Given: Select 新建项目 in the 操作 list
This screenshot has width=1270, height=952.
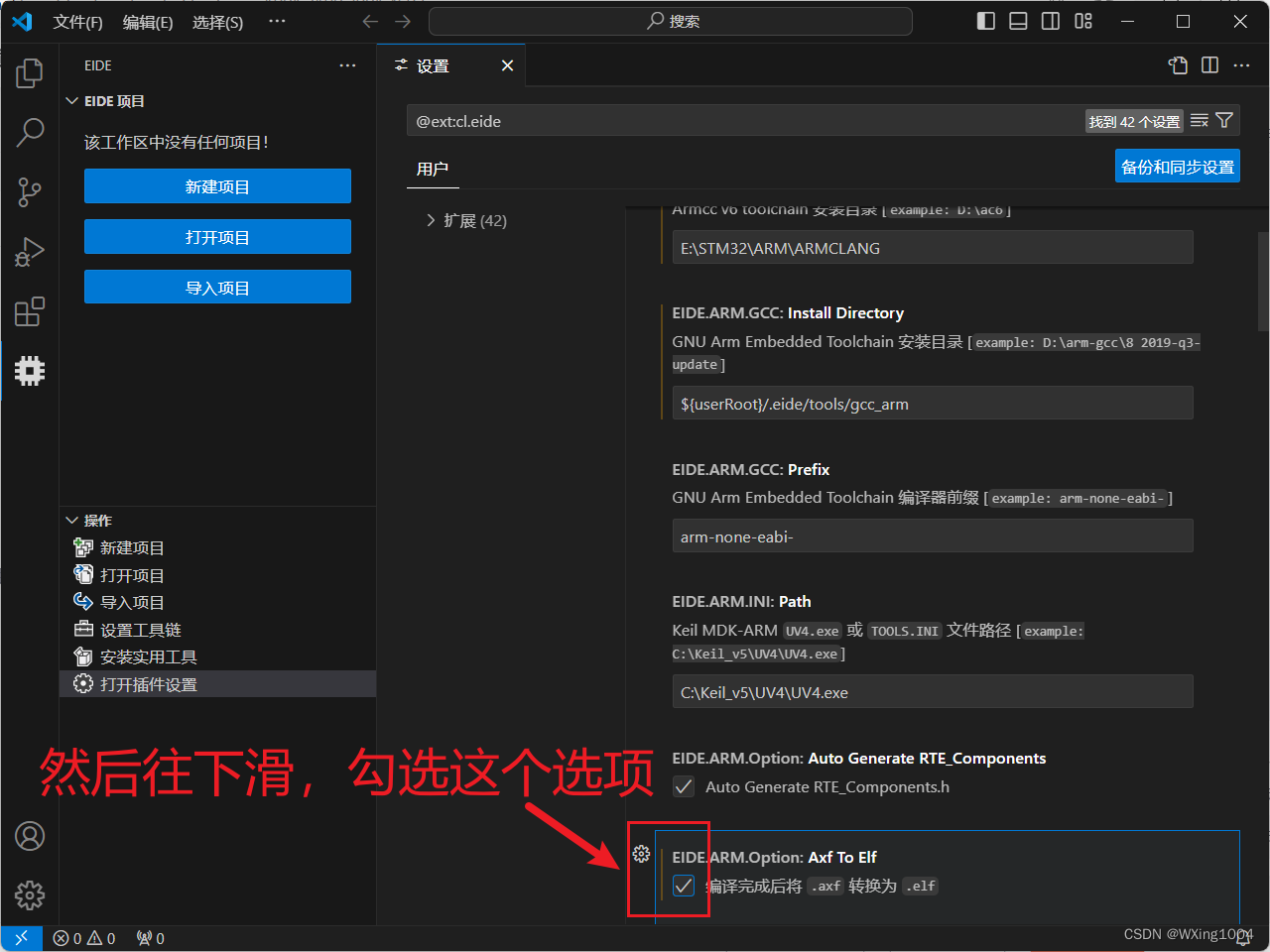Looking at the screenshot, I should coord(217,547).
